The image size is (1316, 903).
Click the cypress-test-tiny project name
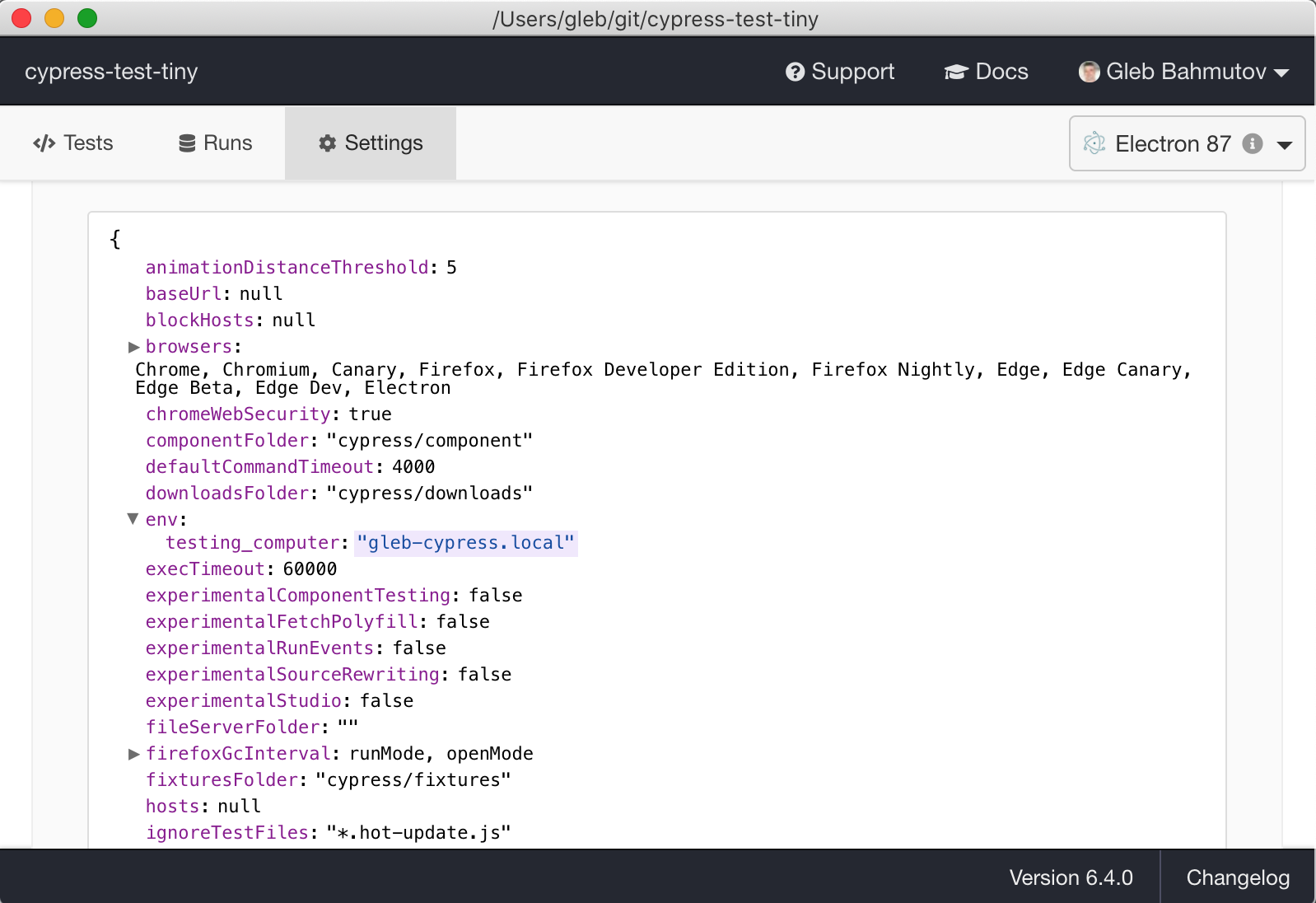pos(111,72)
